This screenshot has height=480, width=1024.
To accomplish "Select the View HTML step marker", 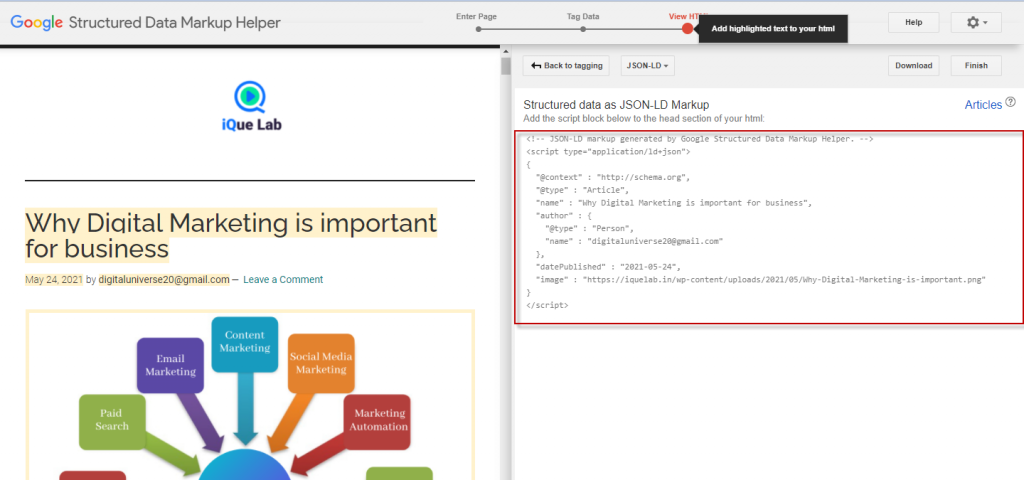I will pos(687,29).
